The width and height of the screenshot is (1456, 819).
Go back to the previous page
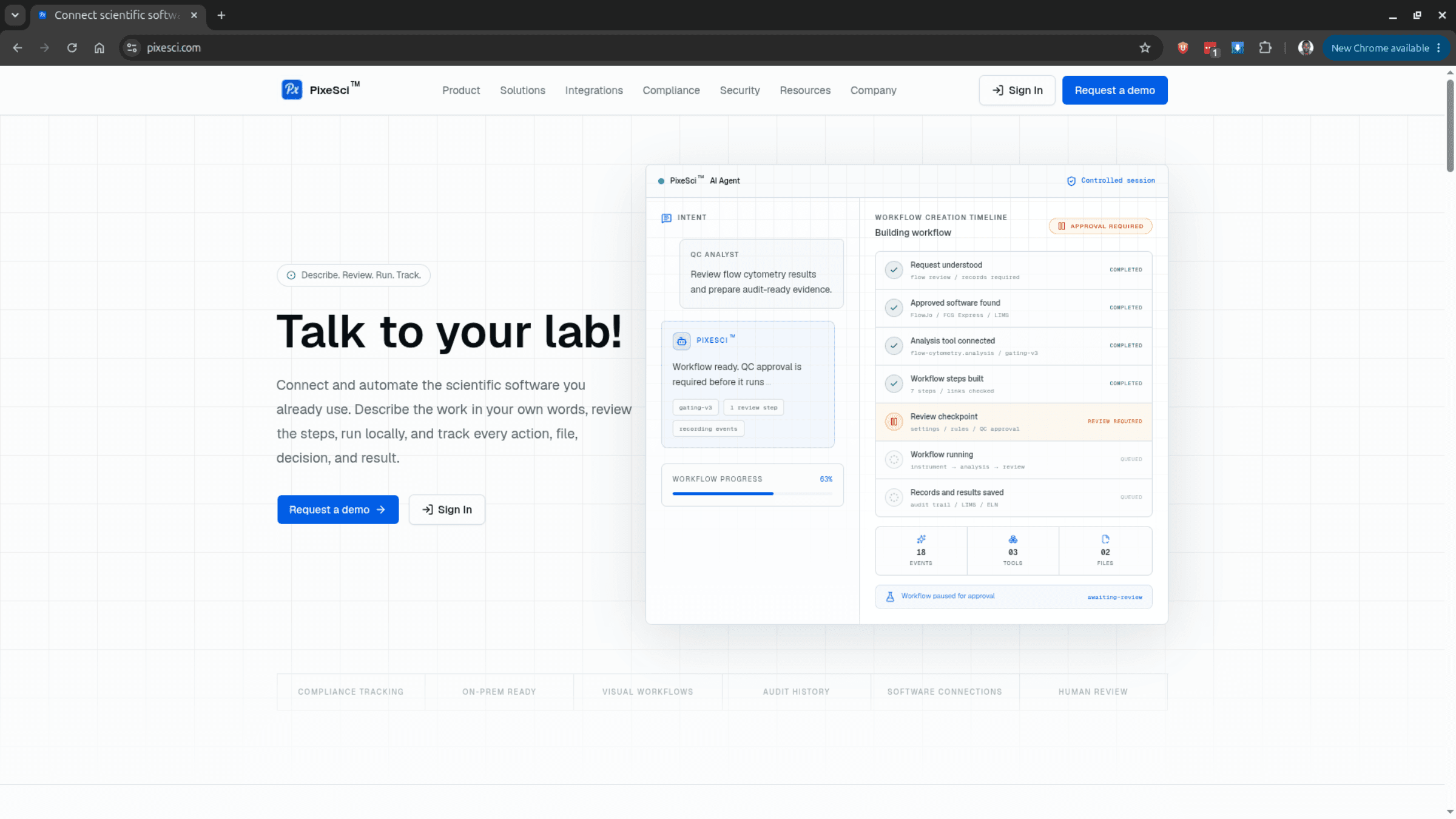coord(18,48)
